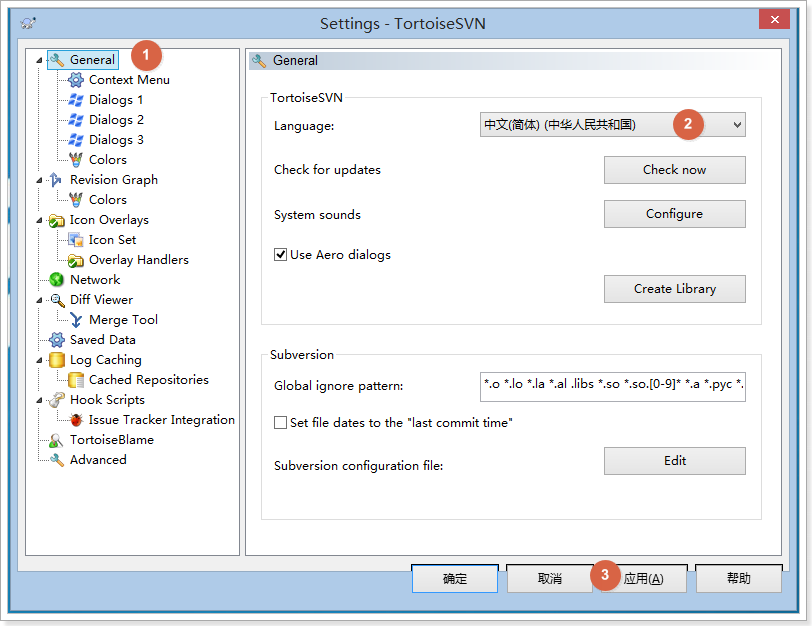
Task: Click the Overlay Handlers folder icon
Action: (76, 260)
